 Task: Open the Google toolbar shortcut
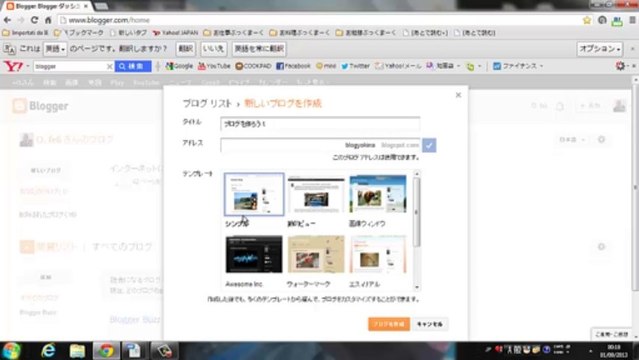(179, 66)
